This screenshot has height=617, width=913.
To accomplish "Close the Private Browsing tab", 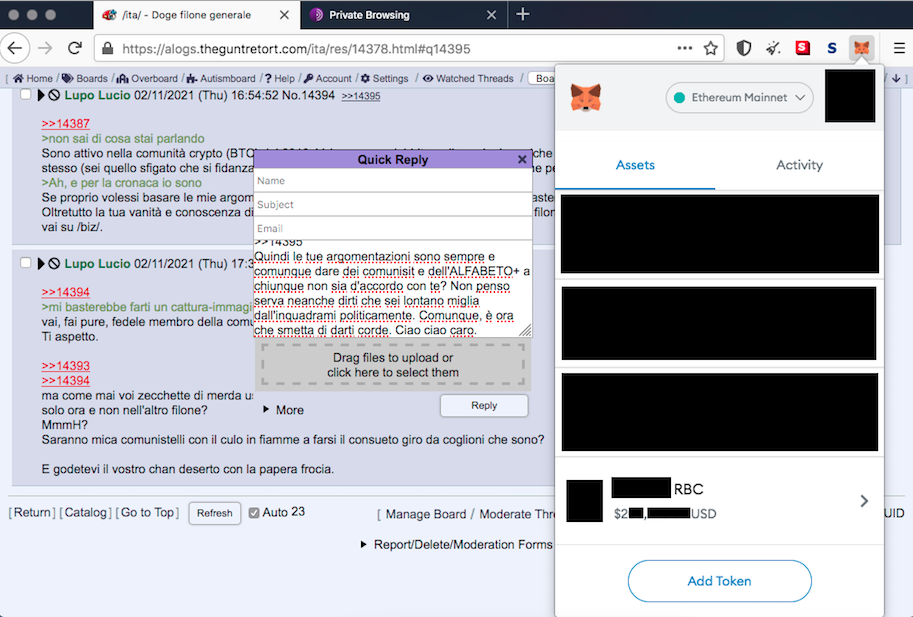I will coord(491,15).
